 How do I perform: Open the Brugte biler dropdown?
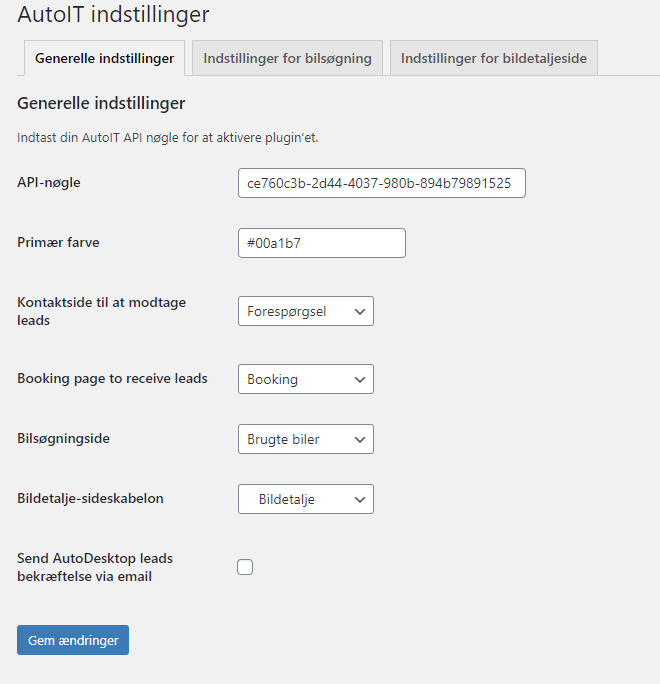306,439
